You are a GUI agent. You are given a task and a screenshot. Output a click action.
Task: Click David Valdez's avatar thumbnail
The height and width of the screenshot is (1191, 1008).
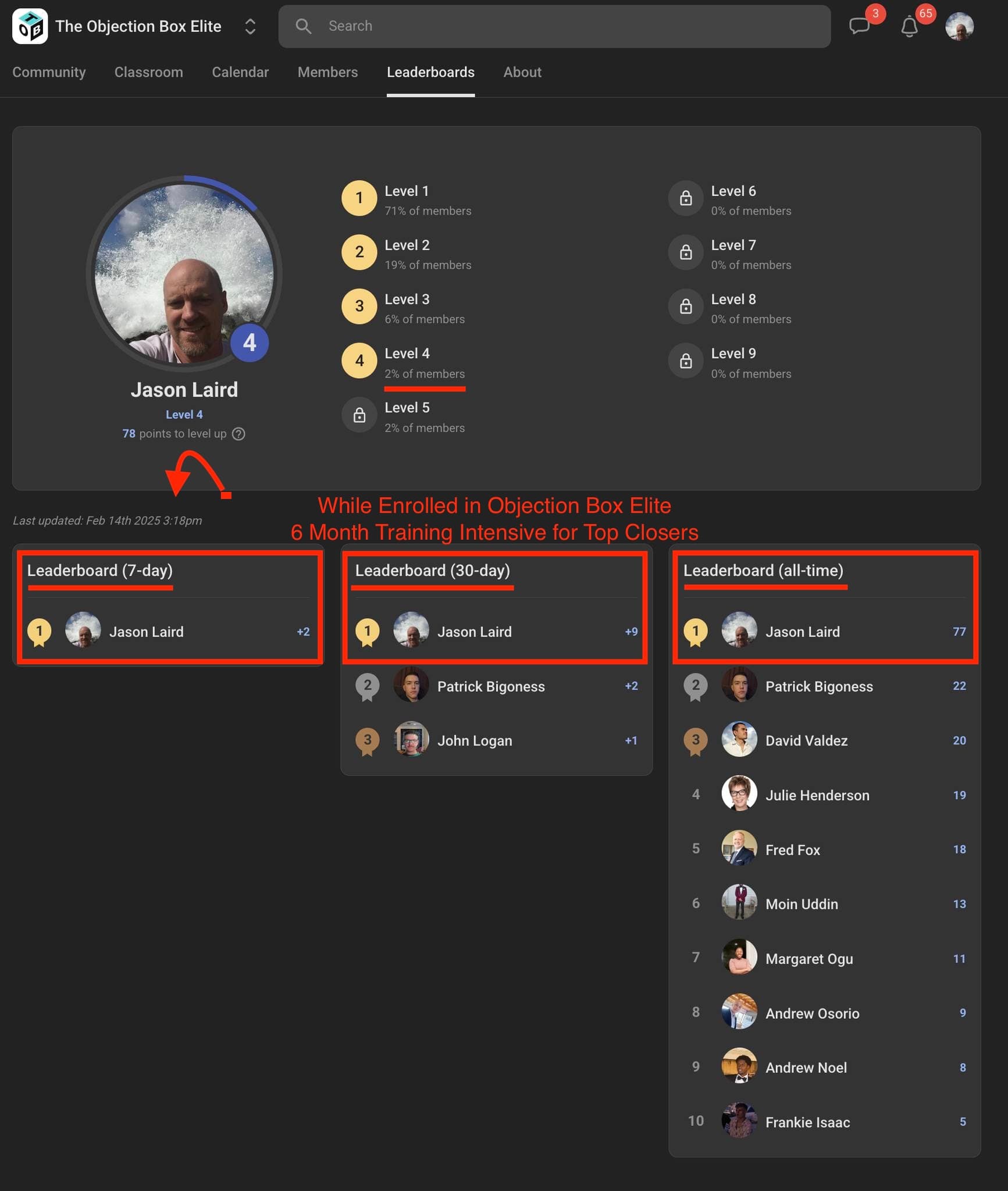click(739, 740)
